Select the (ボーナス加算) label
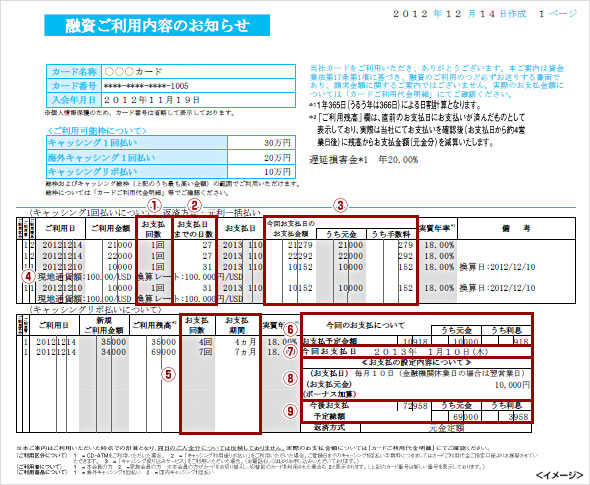This screenshot has width=590, height=485. click(330, 394)
